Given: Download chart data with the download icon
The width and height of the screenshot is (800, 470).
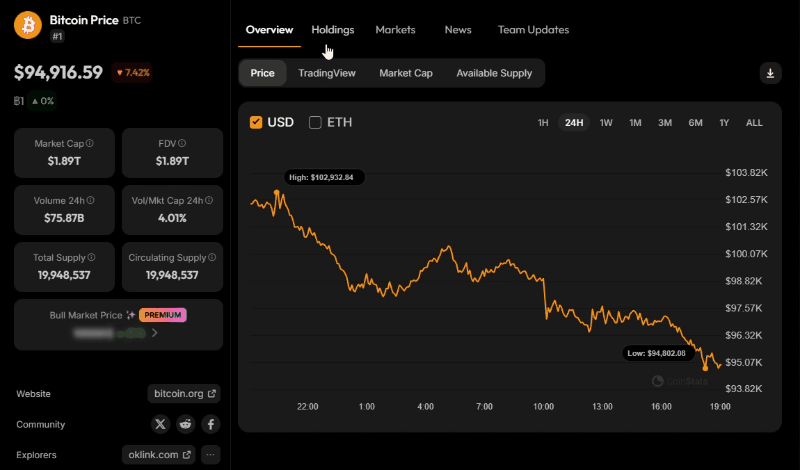Looking at the screenshot, I should (x=770, y=73).
